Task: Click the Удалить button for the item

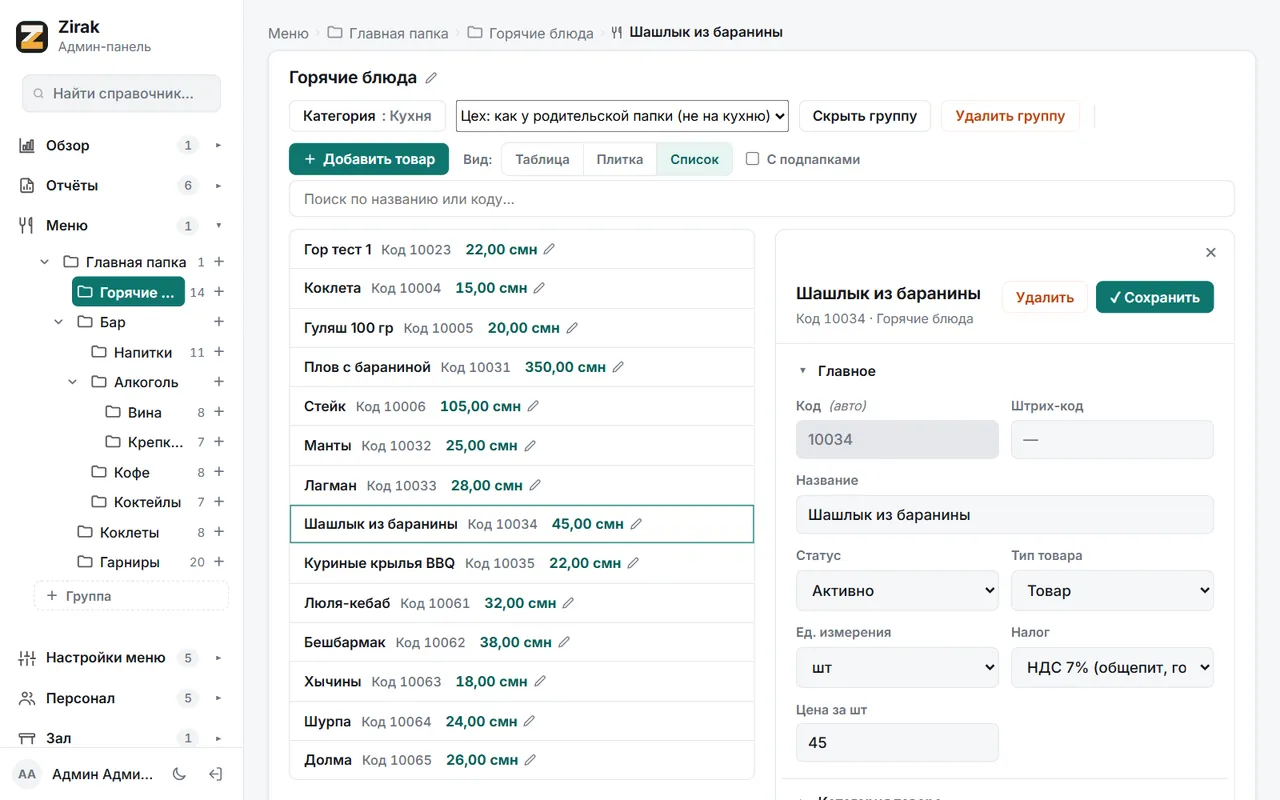Action: [1045, 297]
